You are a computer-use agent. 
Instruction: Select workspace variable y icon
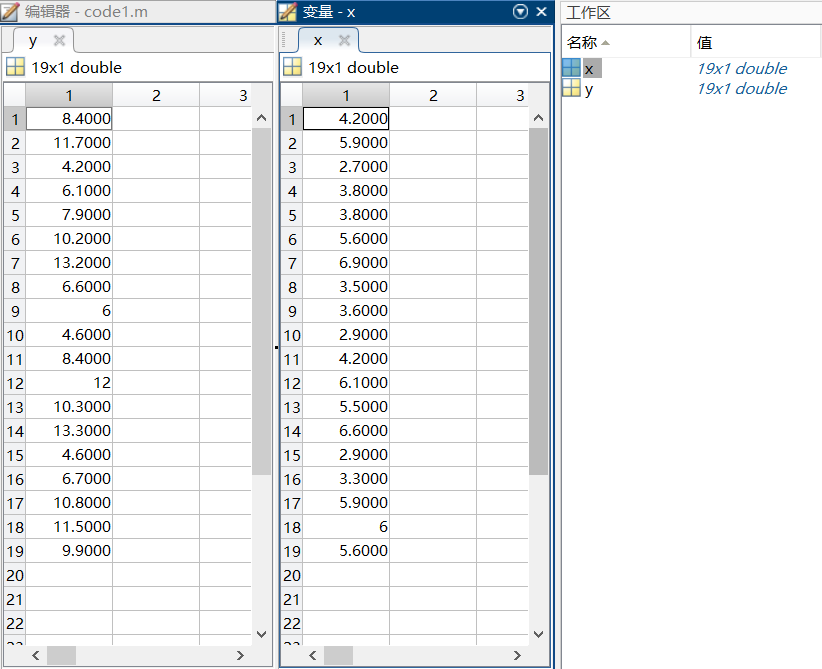point(571,88)
